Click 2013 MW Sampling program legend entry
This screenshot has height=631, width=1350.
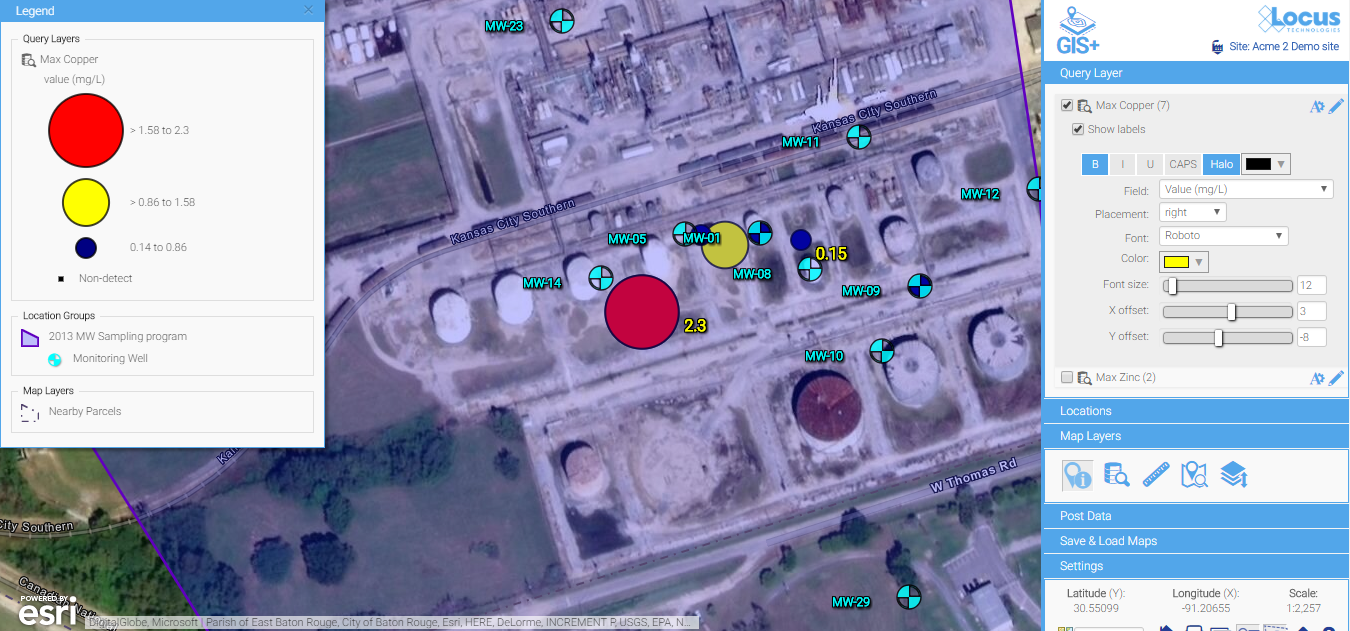118,337
